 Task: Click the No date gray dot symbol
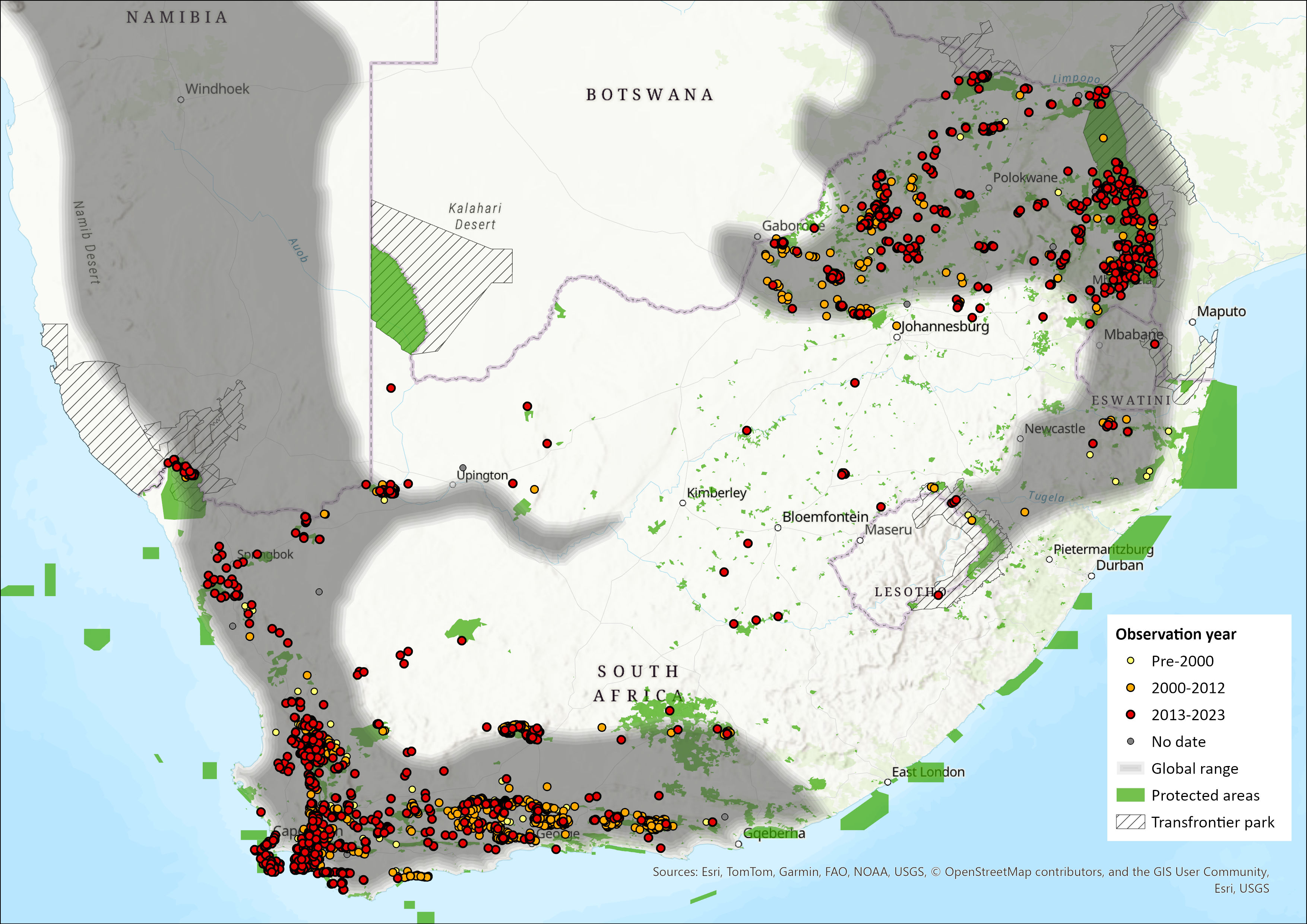[x=1130, y=741]
